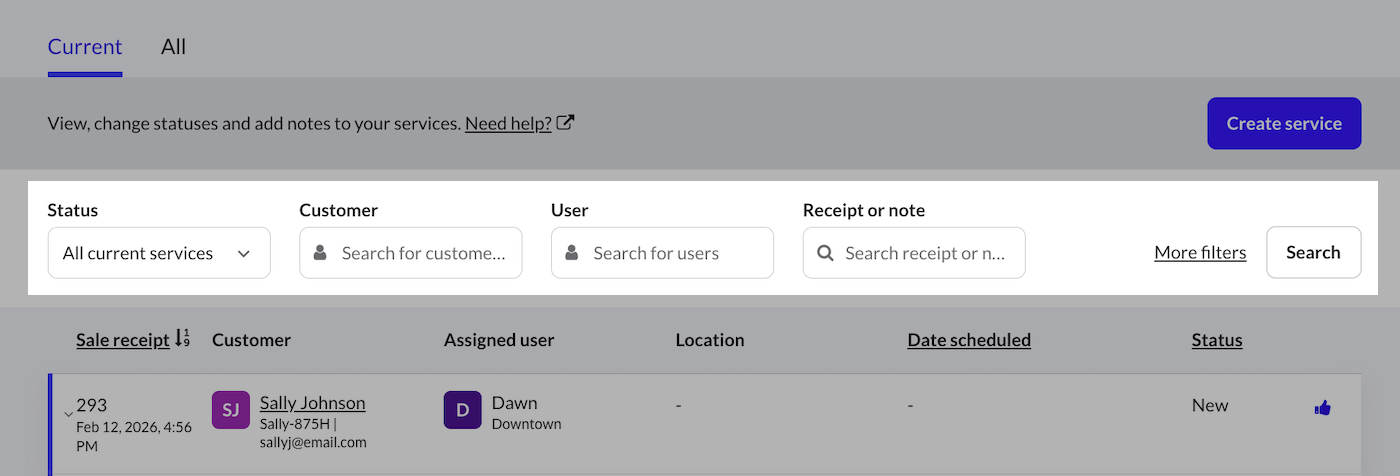Open Sally Johnson's customer profile link
Viewport: 1400px width, 476px height.
(x=312, y=403)
